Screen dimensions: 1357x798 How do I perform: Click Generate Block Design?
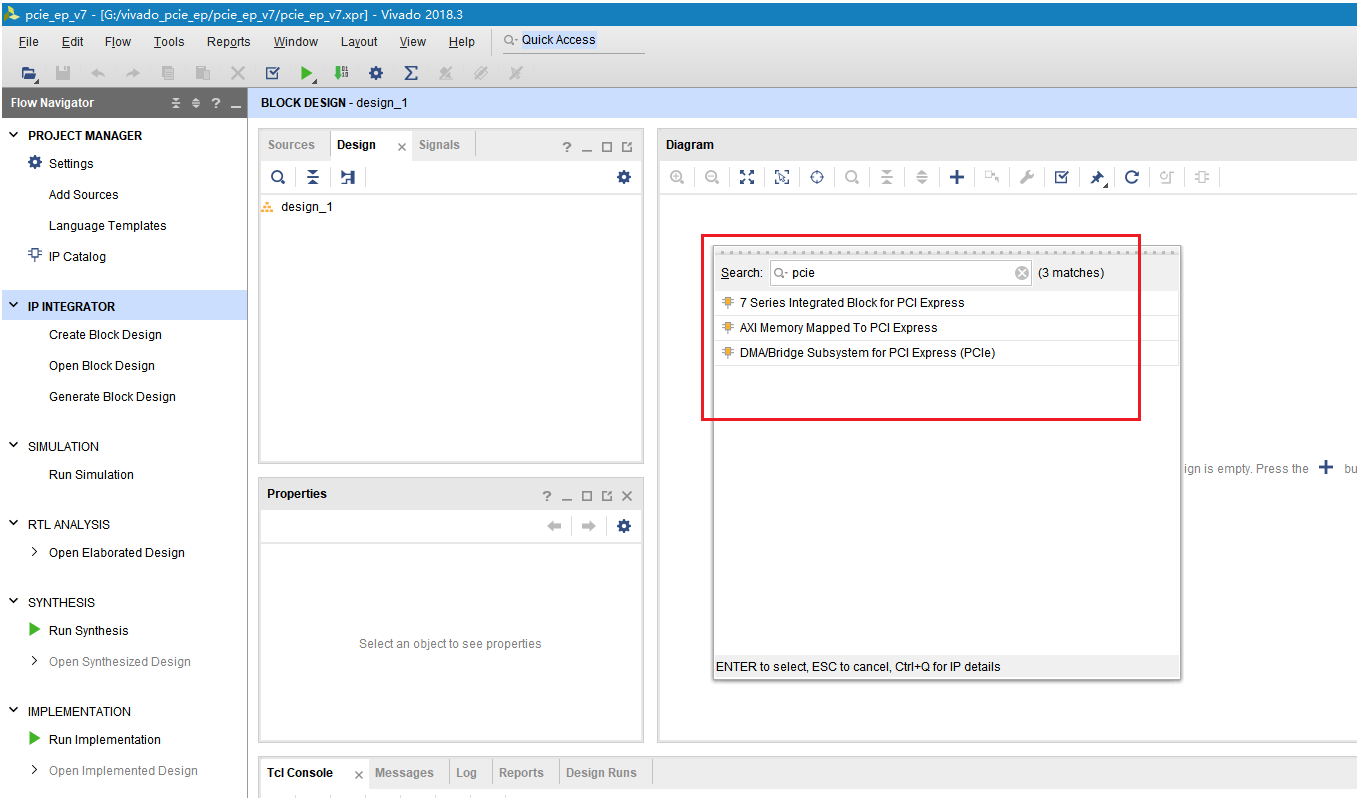pos(112,397)
